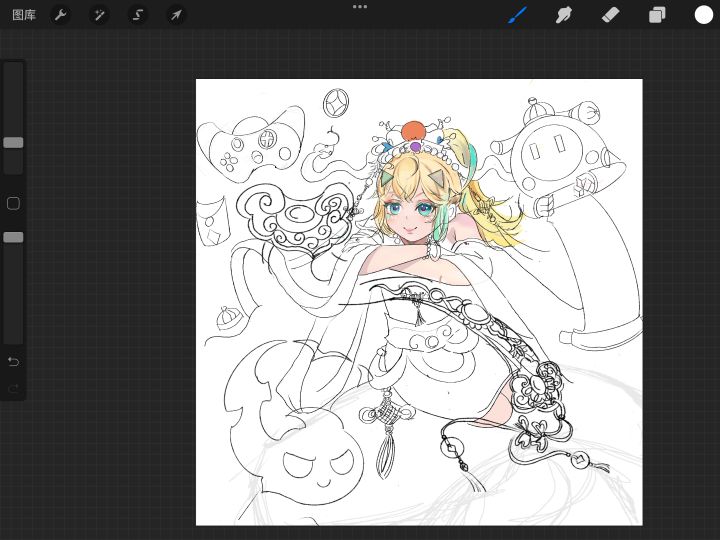
Task: Select the Brush paint tool
Action: click(x=517, y=15)
